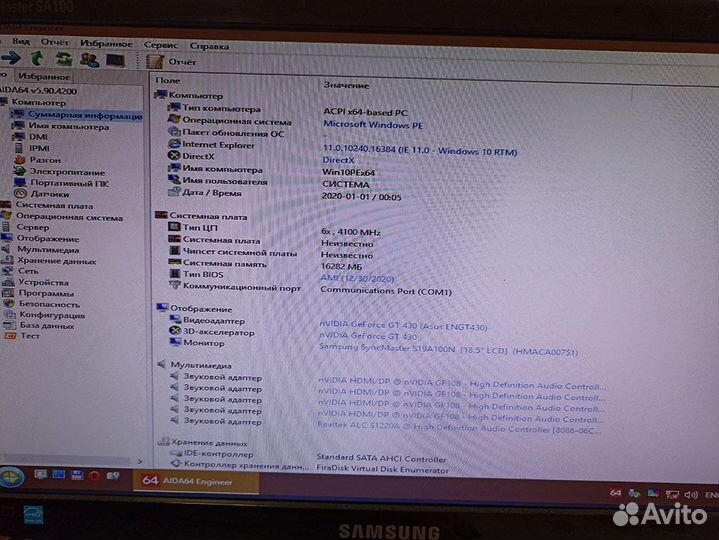Viewport: 719px width, 540px height.
Task: Open the DirectX value link
Action: coord(338,160)
